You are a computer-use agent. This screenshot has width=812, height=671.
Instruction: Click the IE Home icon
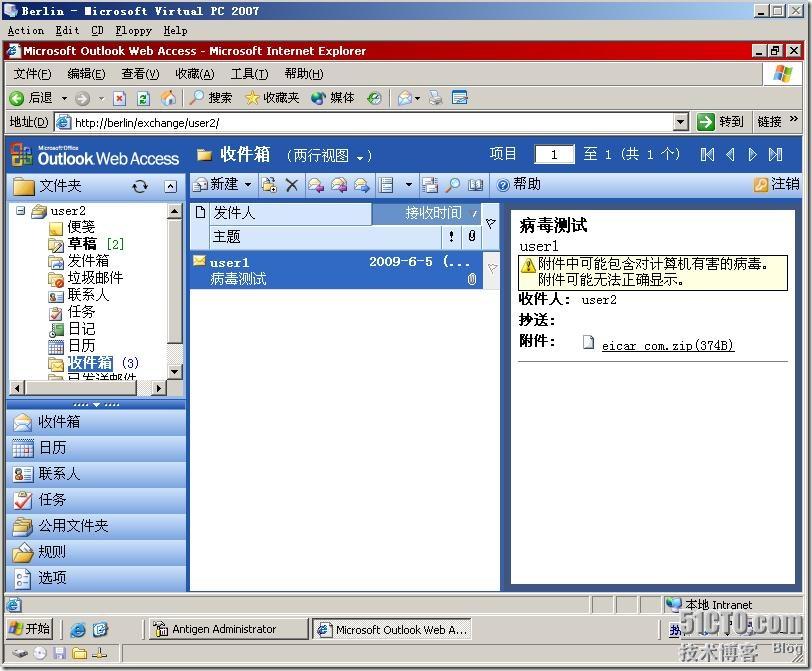[168, 98]
